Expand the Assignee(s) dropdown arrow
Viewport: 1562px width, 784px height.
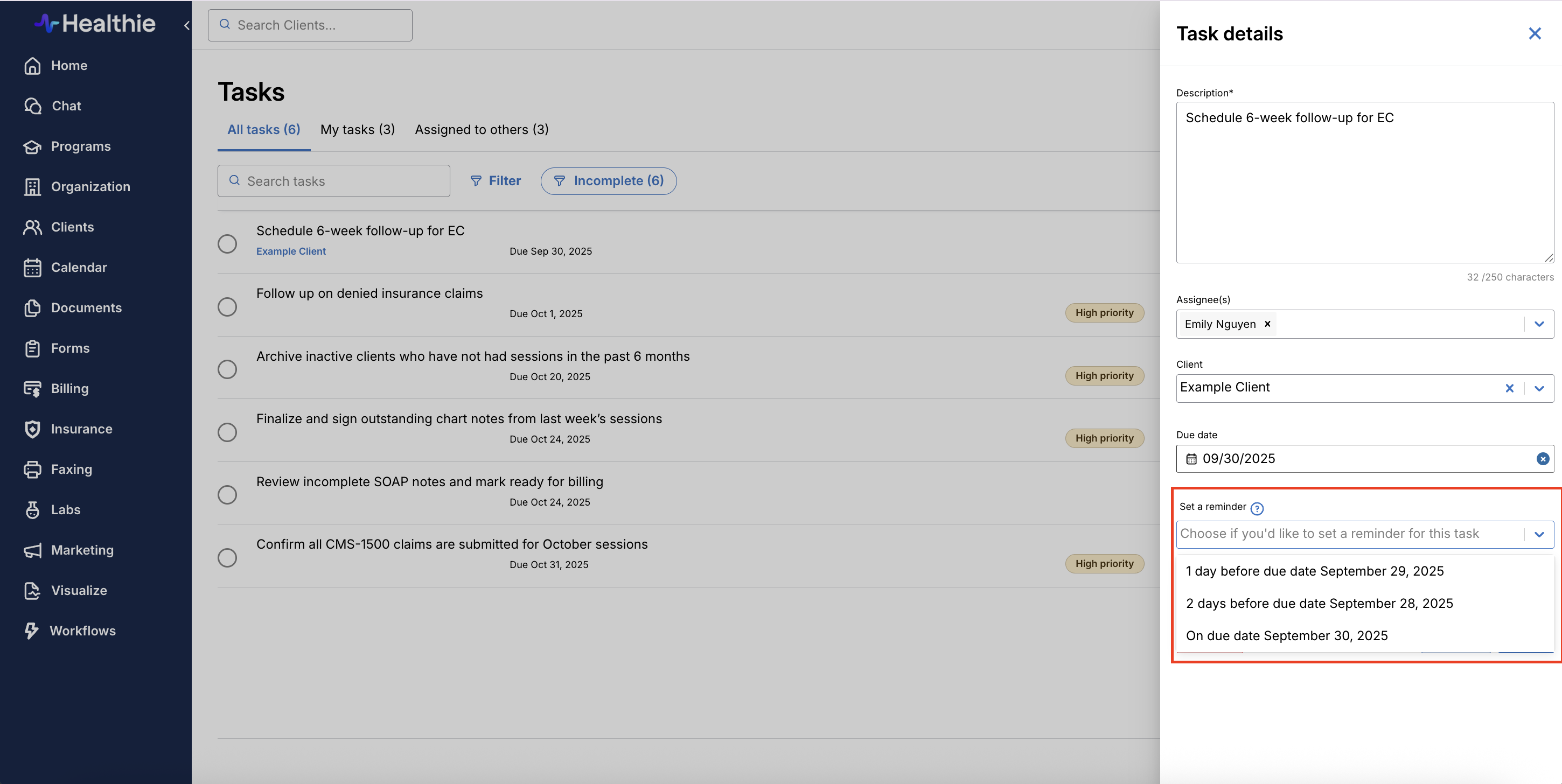click(1539, 324)
